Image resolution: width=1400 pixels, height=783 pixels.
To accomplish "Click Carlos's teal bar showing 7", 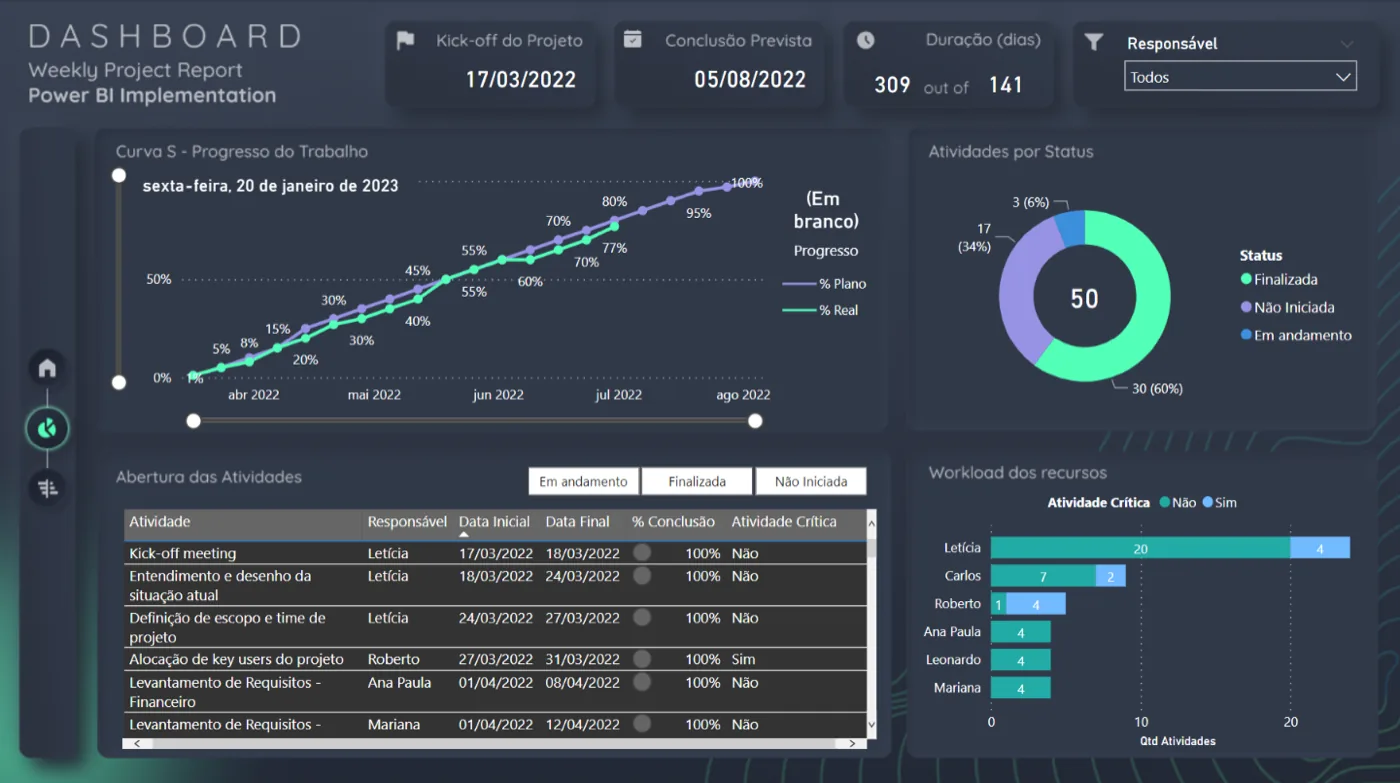I will pyautogui.click(x=1043, y=576).
